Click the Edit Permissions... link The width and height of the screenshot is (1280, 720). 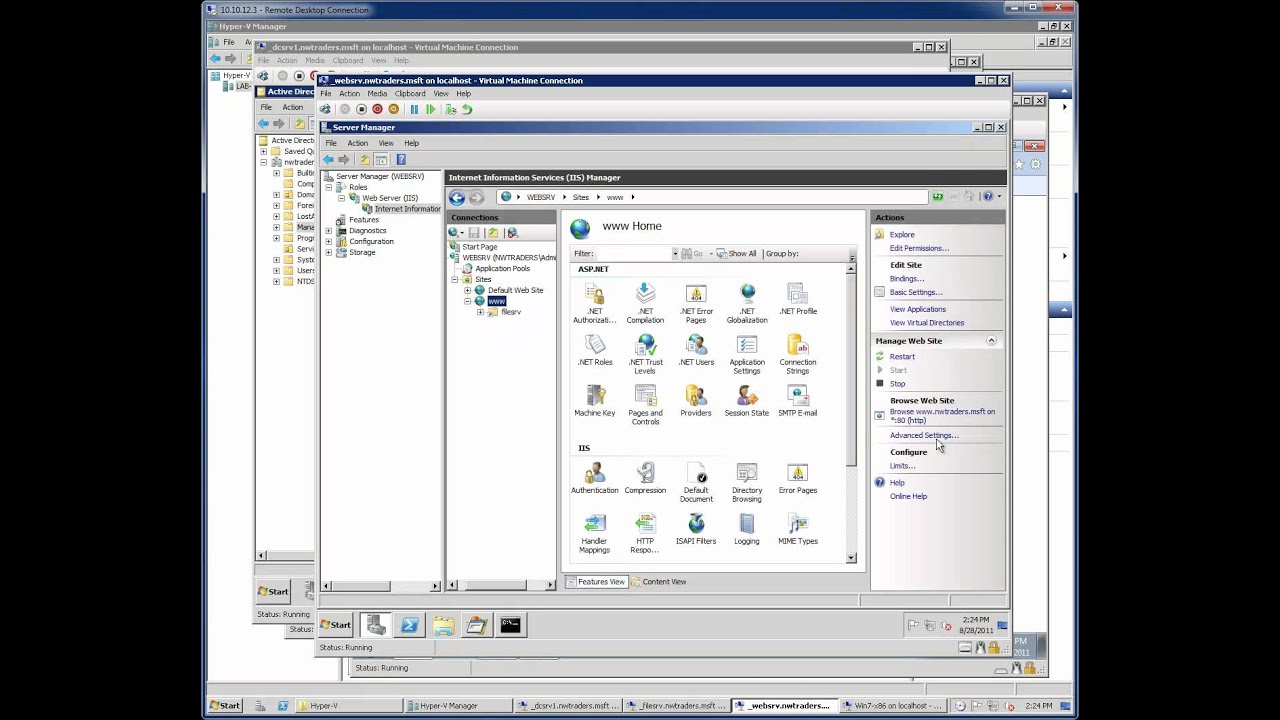(919, 248)
